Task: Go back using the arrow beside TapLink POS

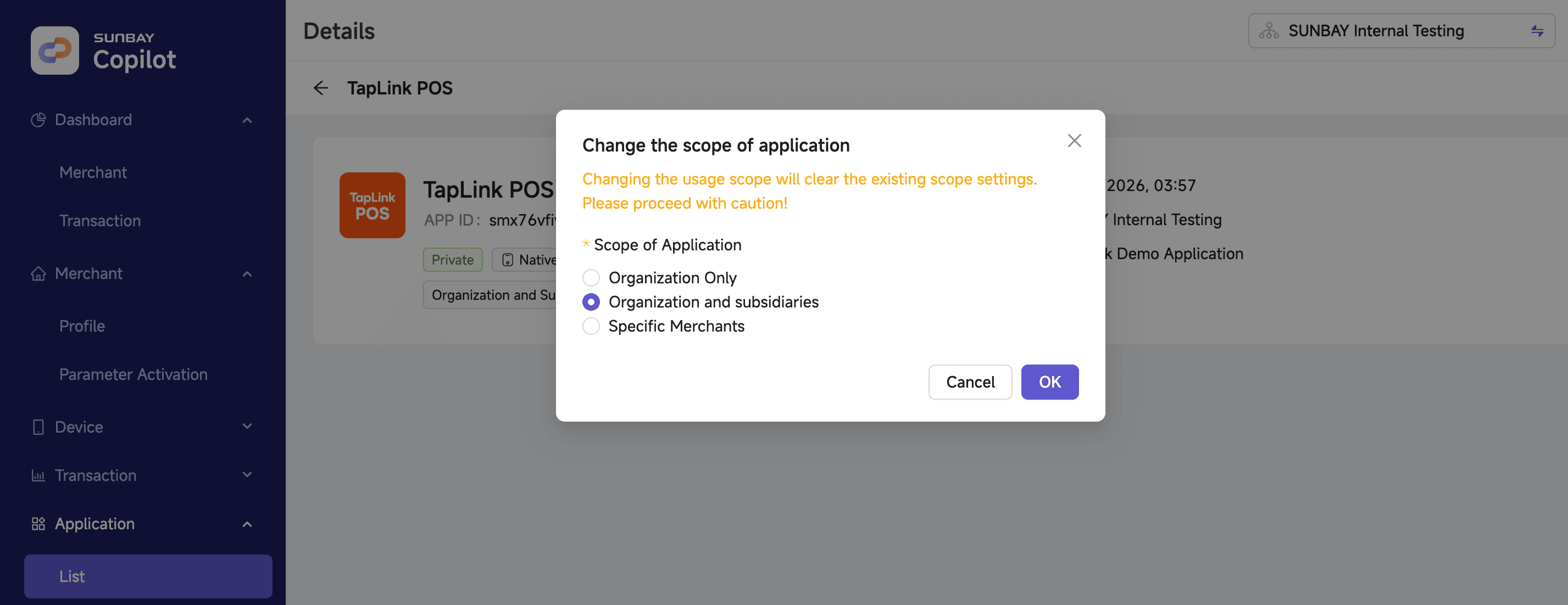Action: pyautogui.click(x=321, y=88)
